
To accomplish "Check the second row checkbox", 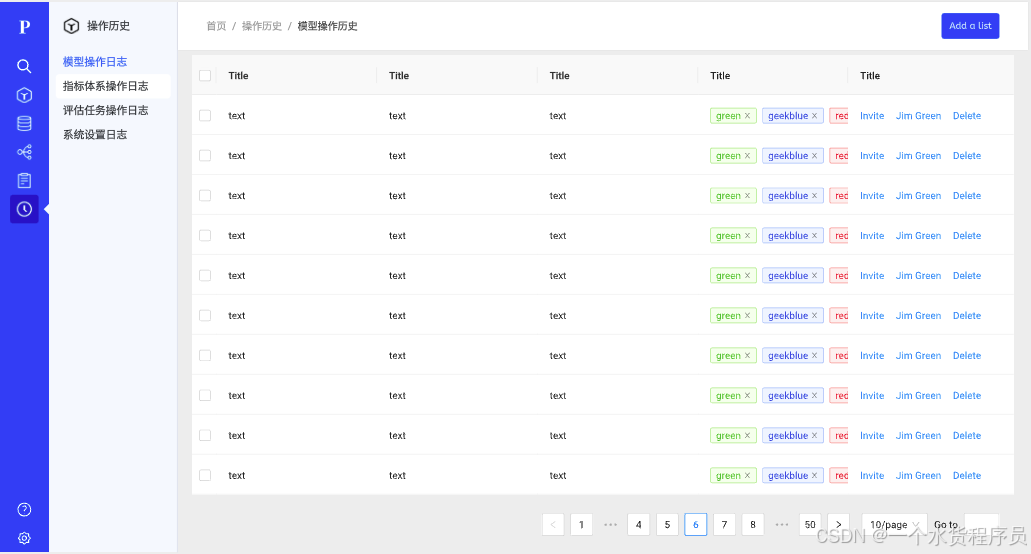I will [x=205, y=156].
